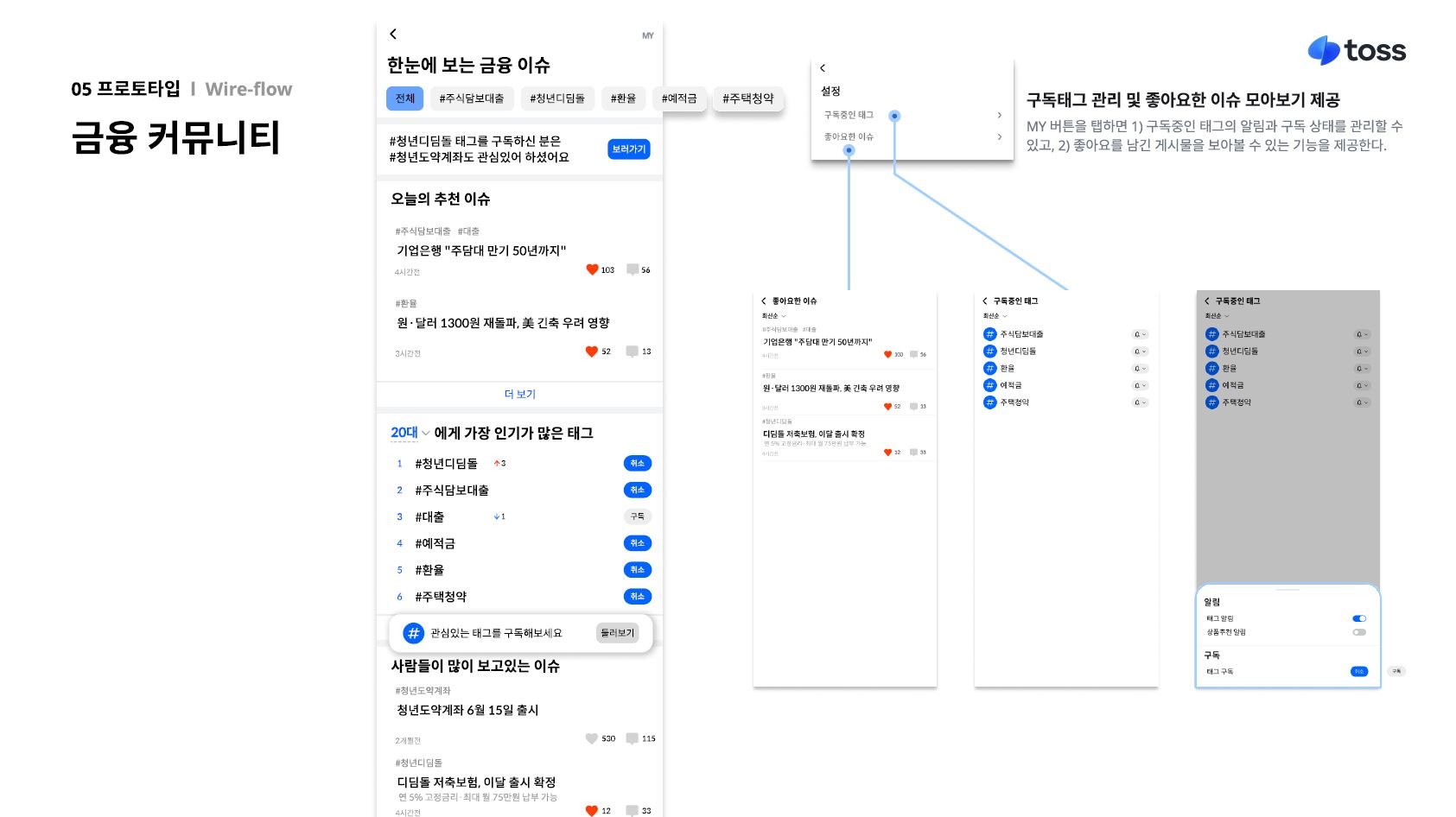This screenshot has width=1456, height=817.
Task: Go back from the 좋아요한 이슈 screen
Action: [x=764, y=301]
